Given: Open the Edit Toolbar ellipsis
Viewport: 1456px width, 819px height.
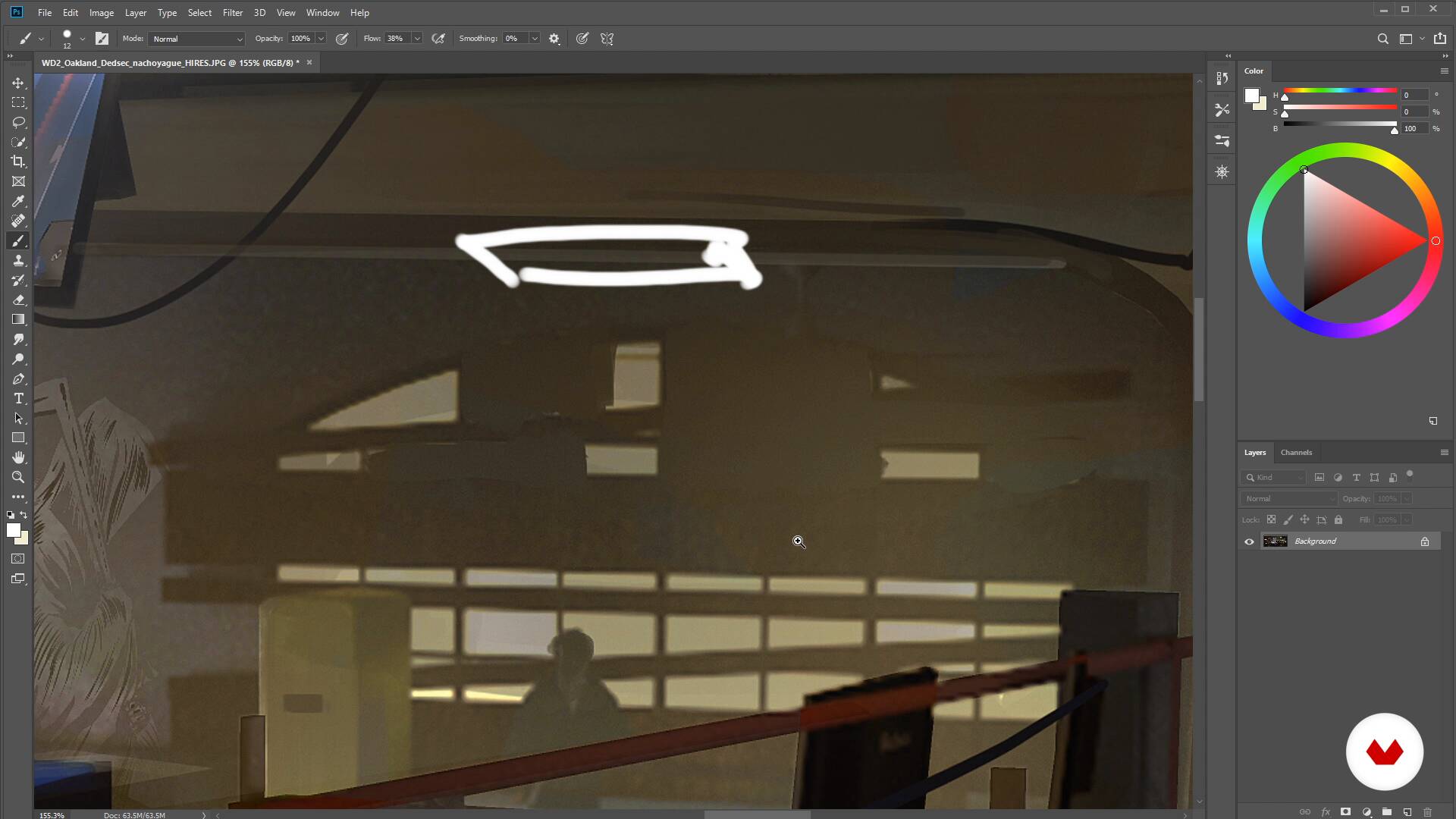Looking at the screenshot, I should (x=18, y=497).
